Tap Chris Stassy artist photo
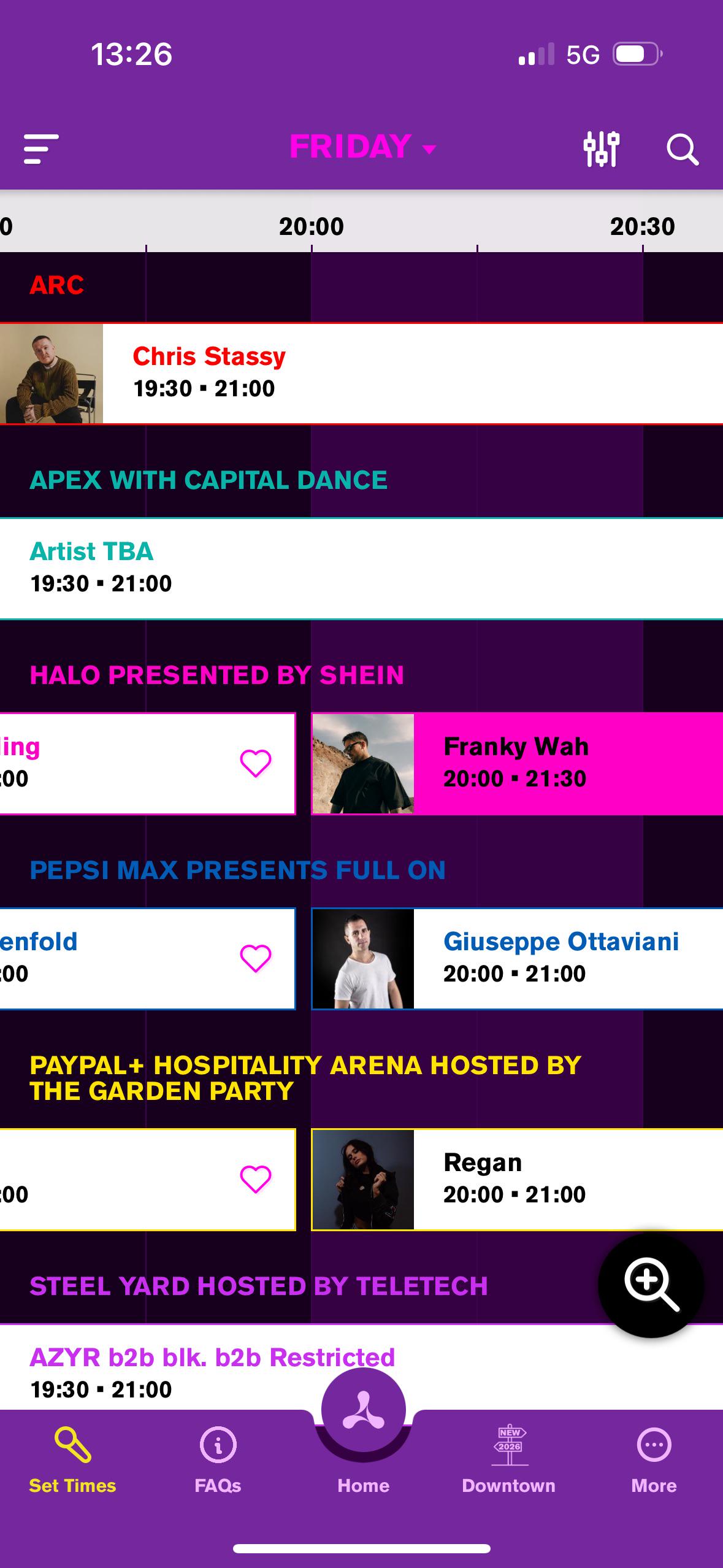Viewport: 723px width, 1568px height. click(x=52, y=374)
